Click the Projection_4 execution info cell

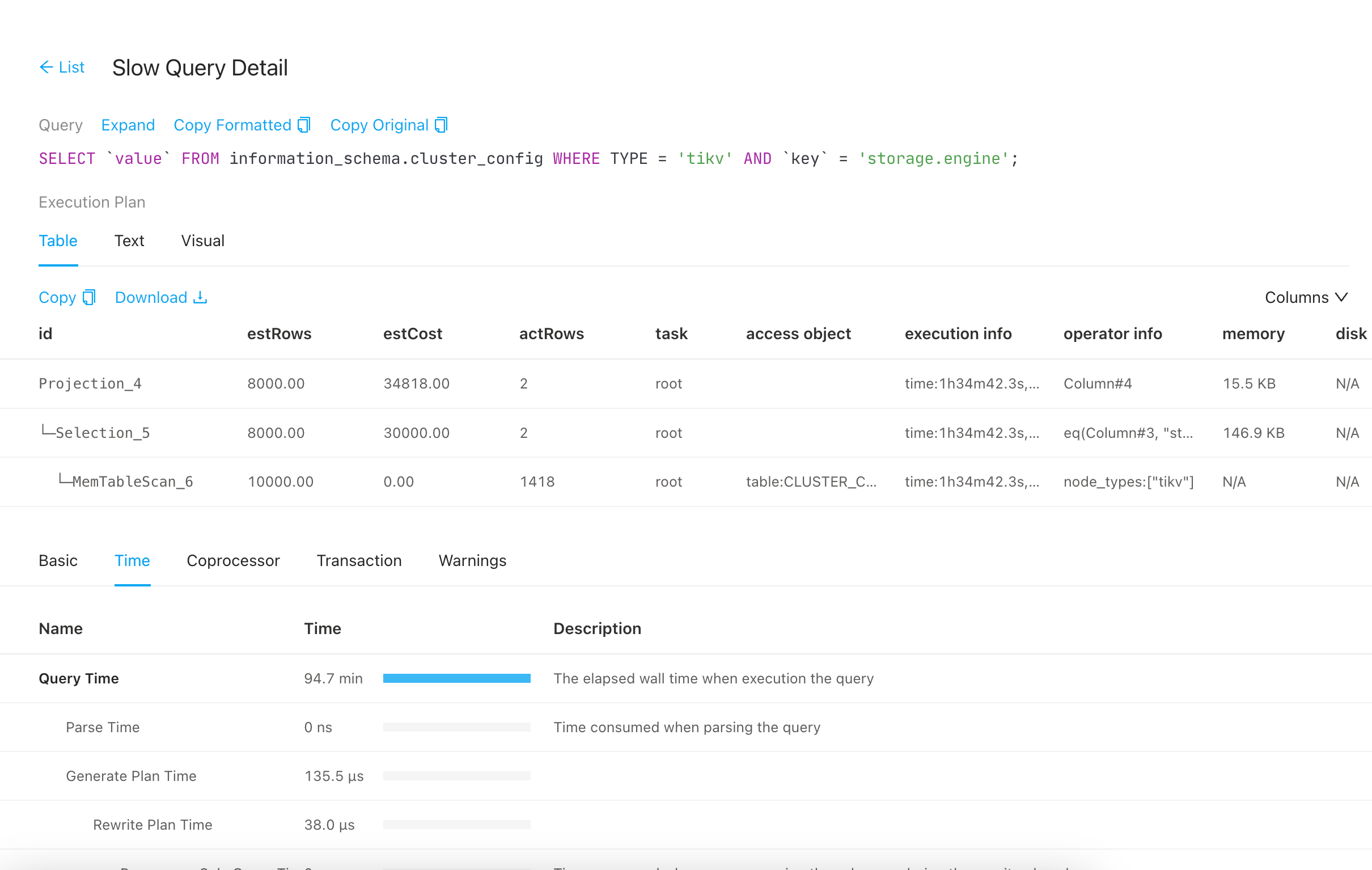(971, 384)
